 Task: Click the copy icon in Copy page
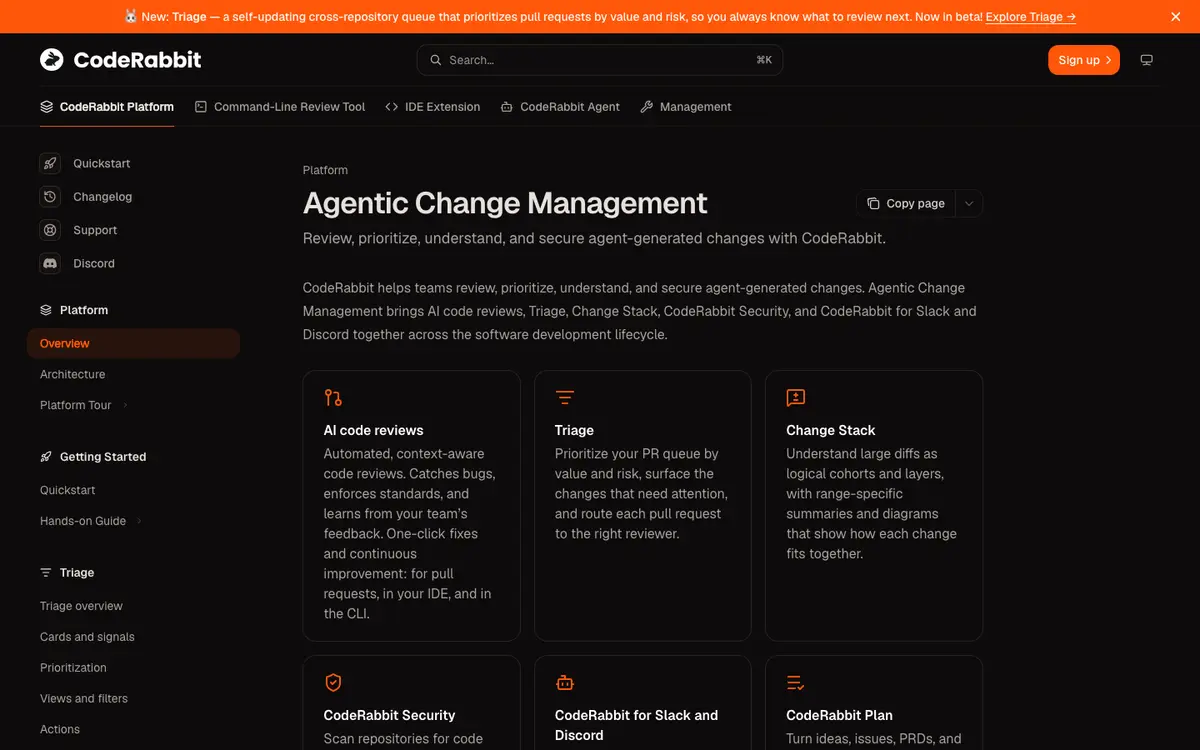pyautogui.click(x=873, y=203)
